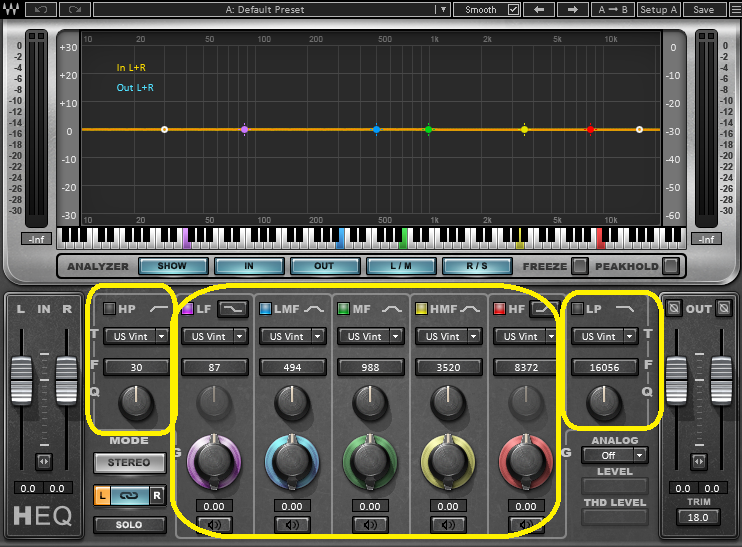The height and width of the screenshot is (547, 742).
Task: Click MF band speaker solo icon
Action: pos(369,524)
